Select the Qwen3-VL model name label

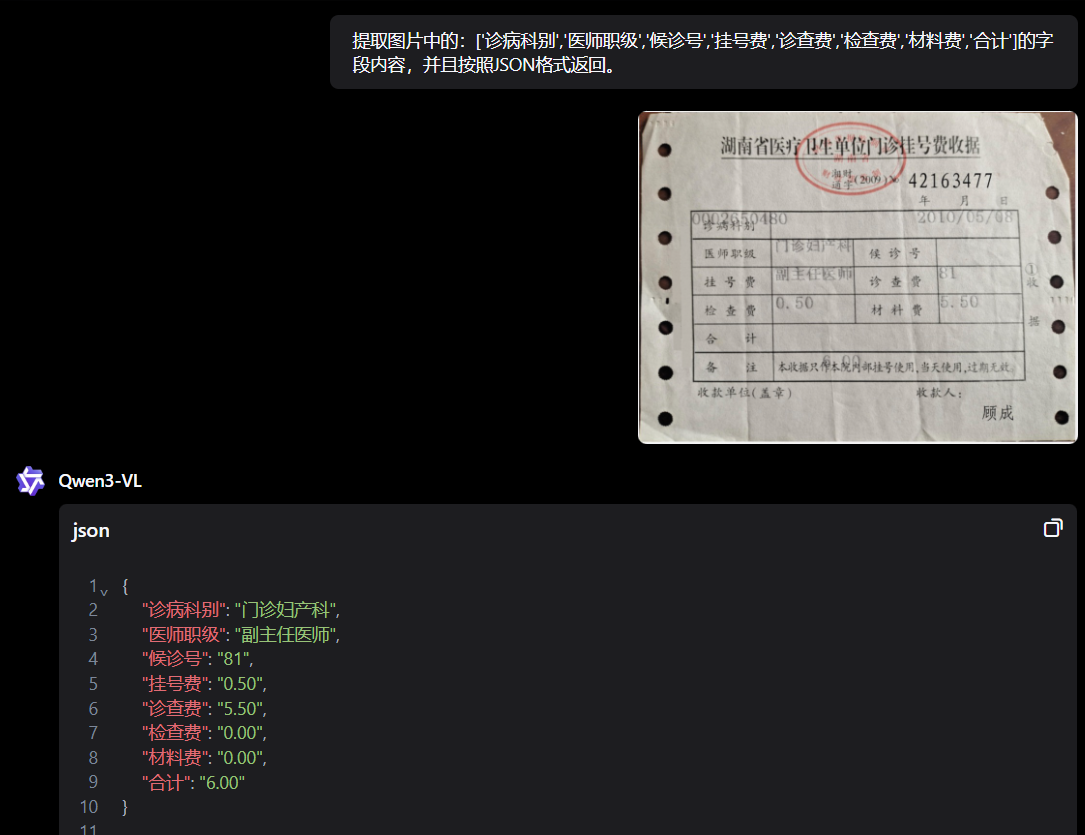pos(100,481)
